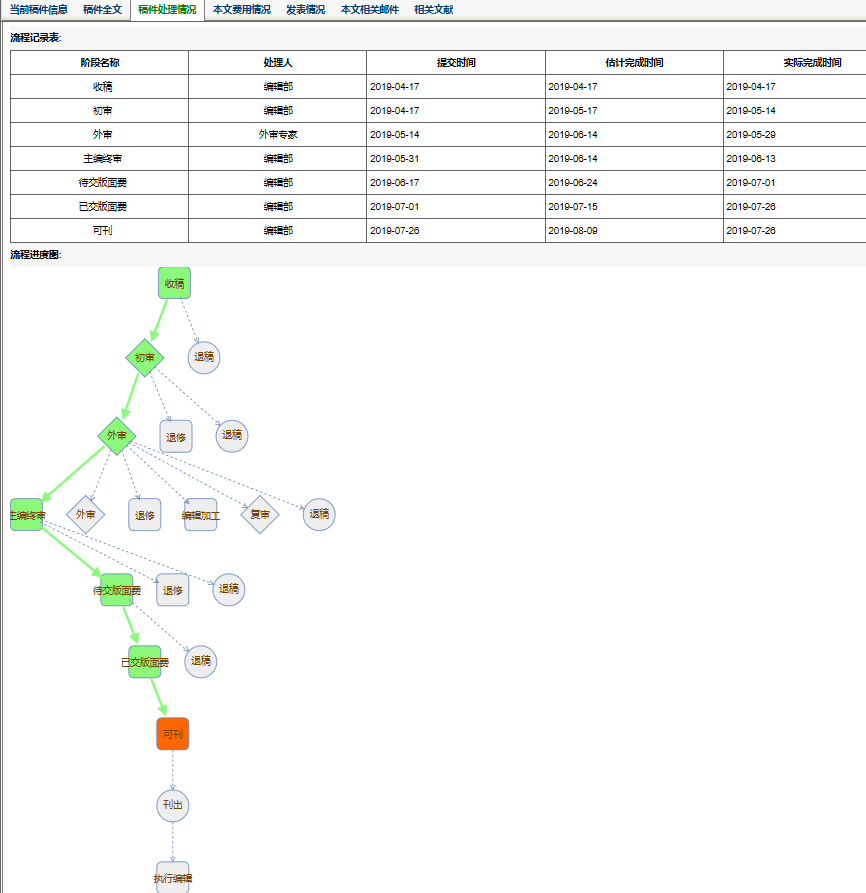866x893 pixels.
Task: Switch to the 发表情况 tab
Action: click(x=305, y=9)
